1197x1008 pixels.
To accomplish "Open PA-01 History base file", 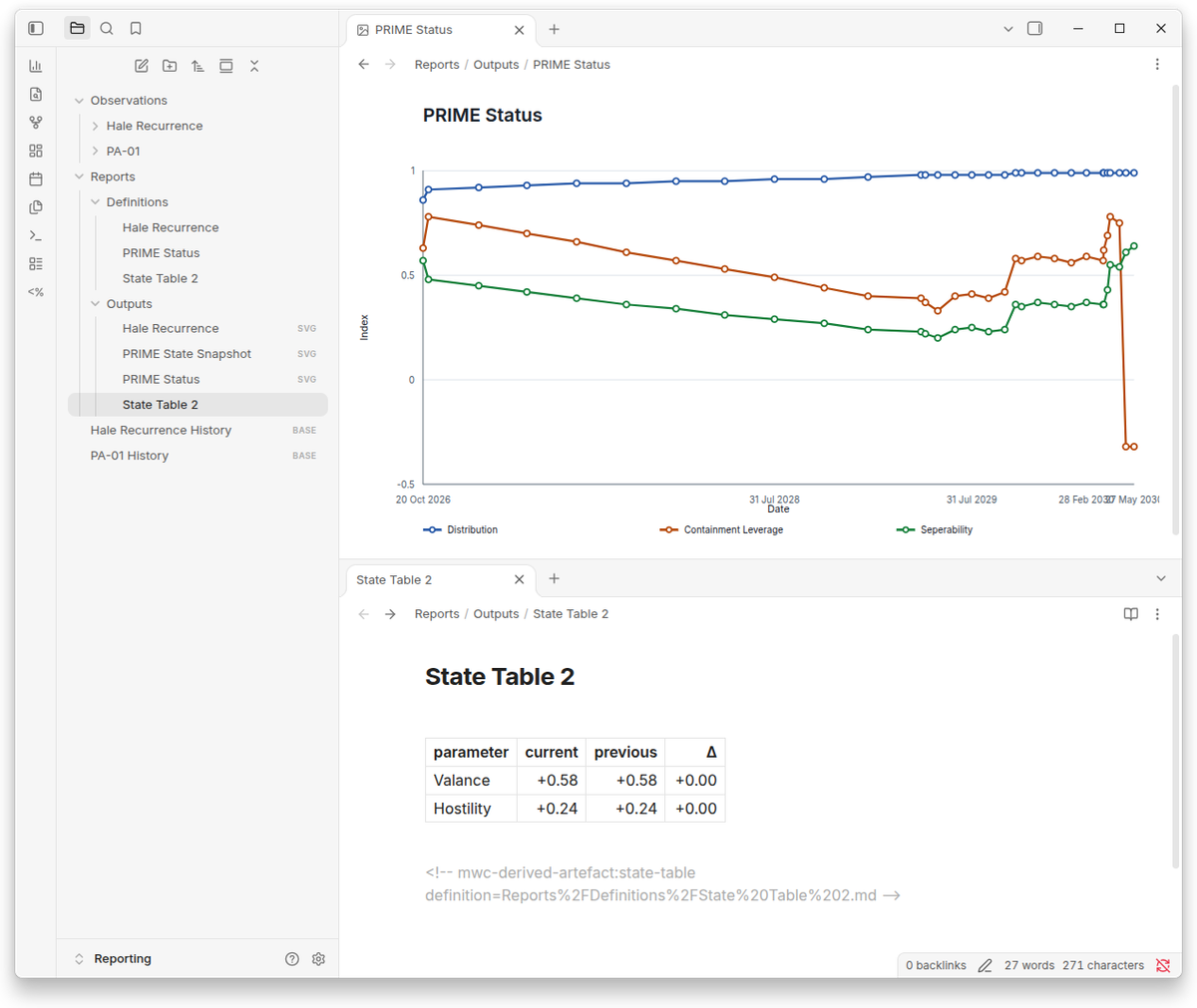I will [x=198, y=456].
